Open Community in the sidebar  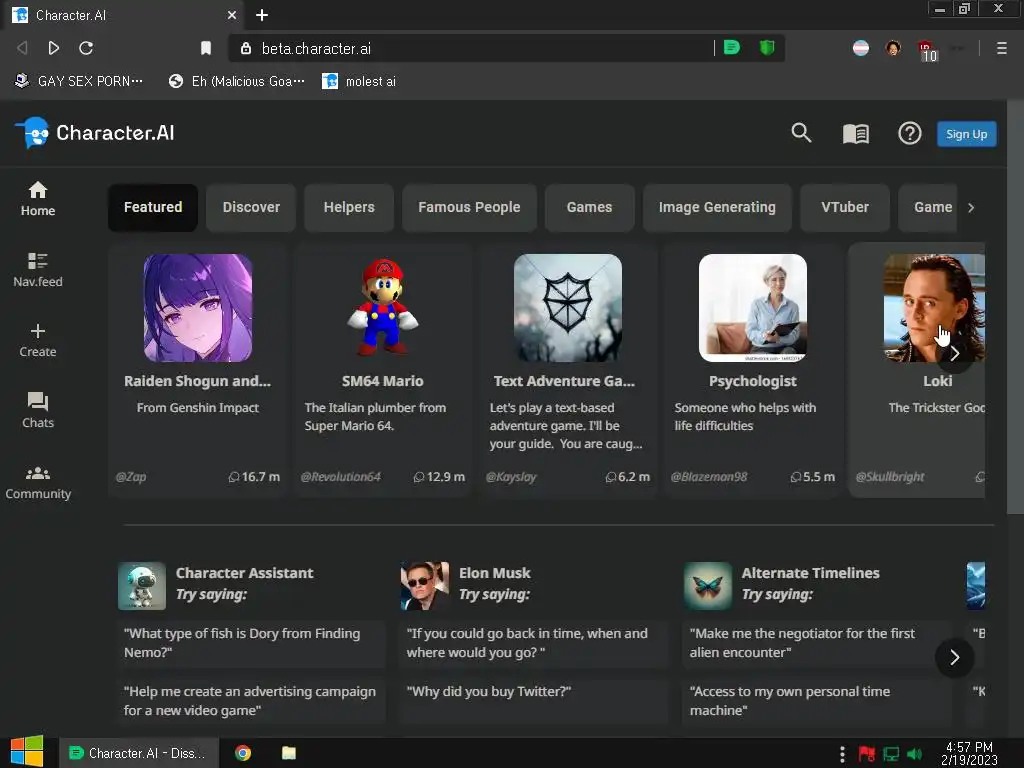click(38, 483)
